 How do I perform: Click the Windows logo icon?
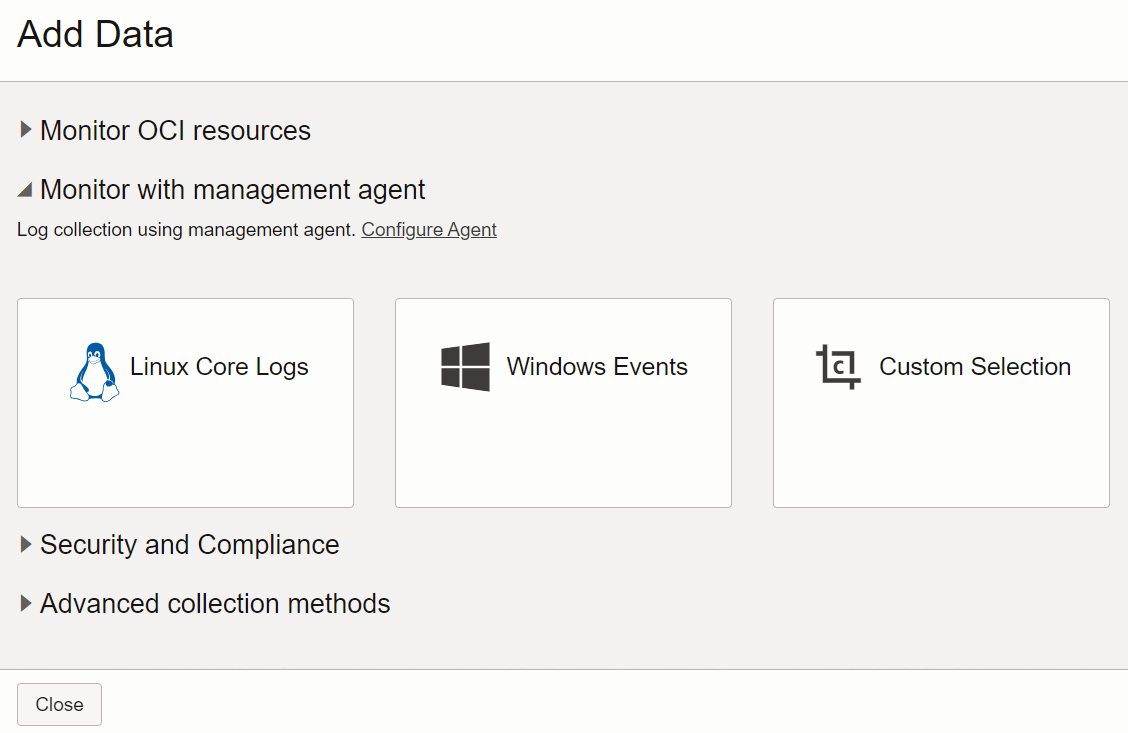(465, 367)
